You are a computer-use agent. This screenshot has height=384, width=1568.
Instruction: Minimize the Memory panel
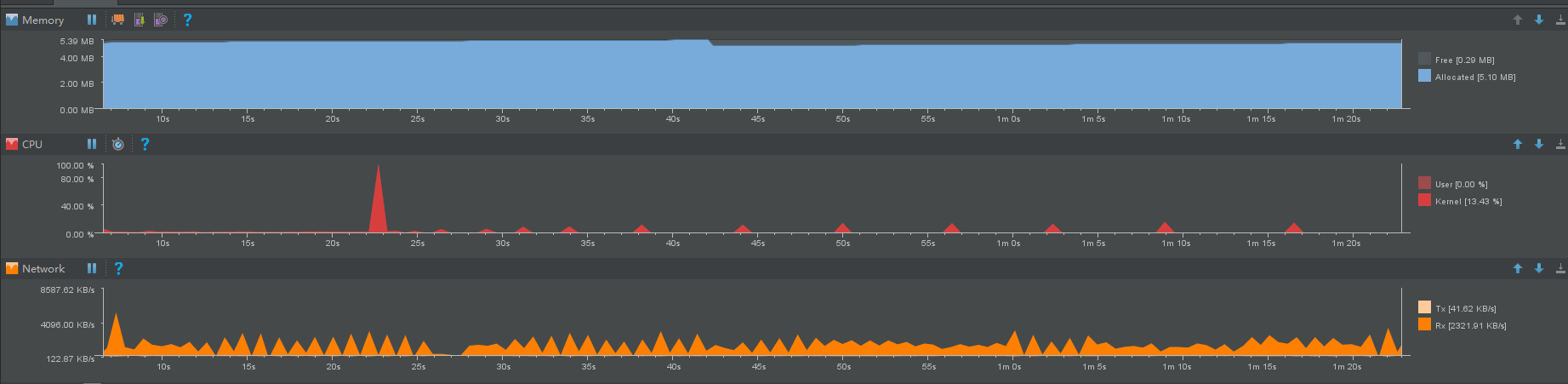pyautogui.click(x=1560, y=20)
